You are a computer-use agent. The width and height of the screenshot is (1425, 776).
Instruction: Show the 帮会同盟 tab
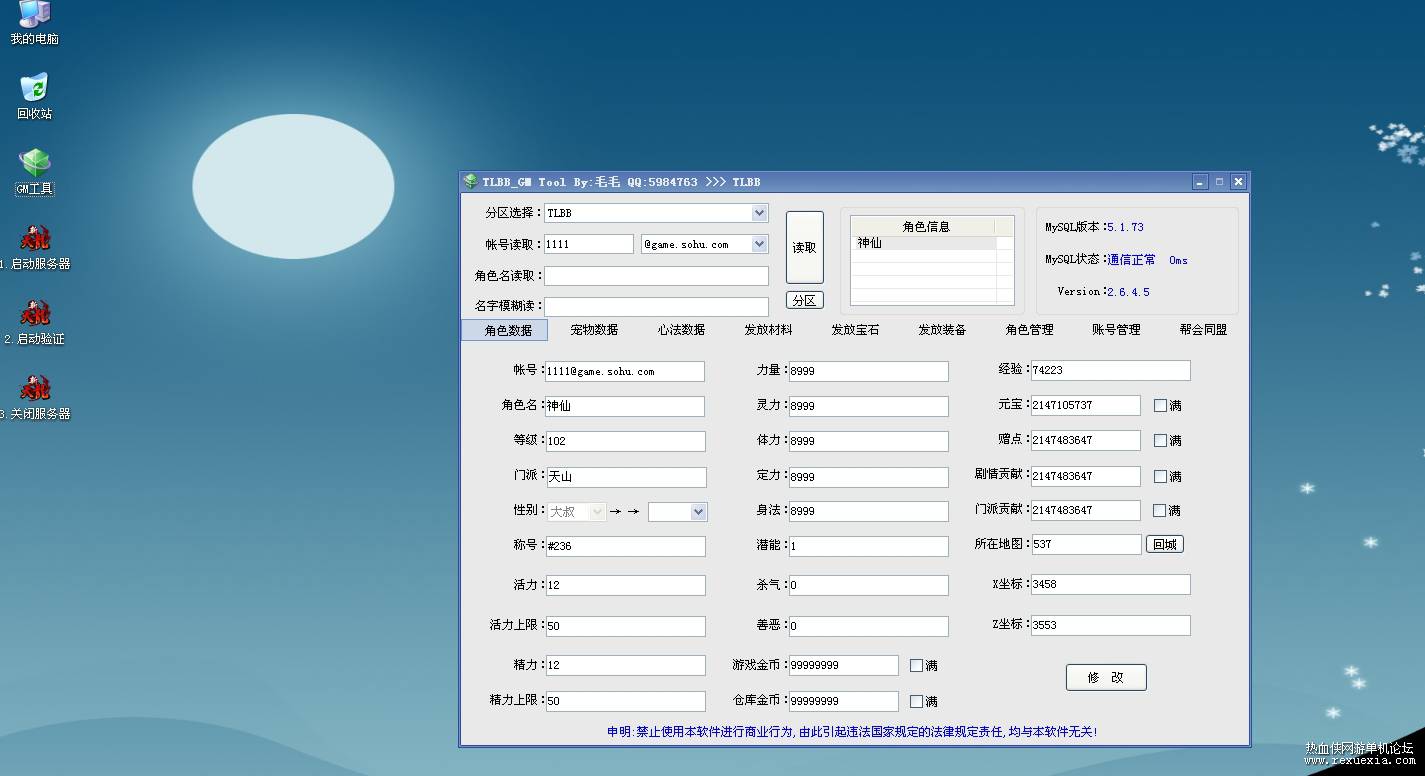(1203, 330)
